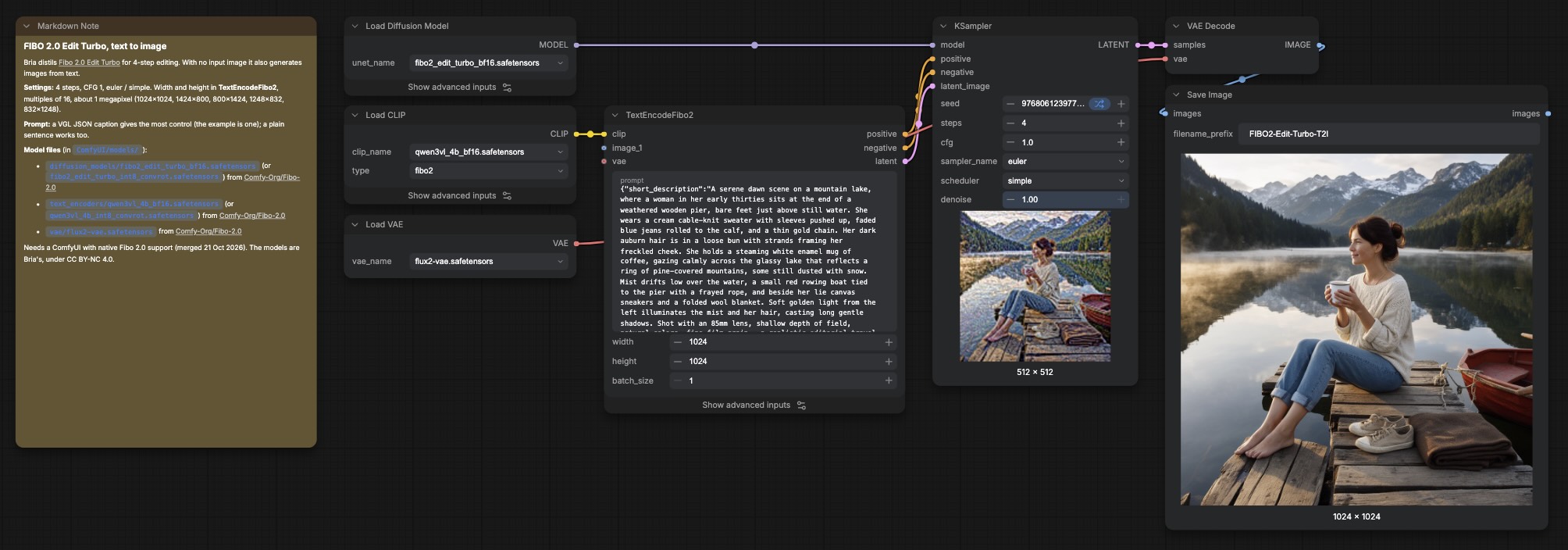Click the IMAGE output port on VAE Decode
This screenshot has width=1568, height=550.
(1320, 45)
